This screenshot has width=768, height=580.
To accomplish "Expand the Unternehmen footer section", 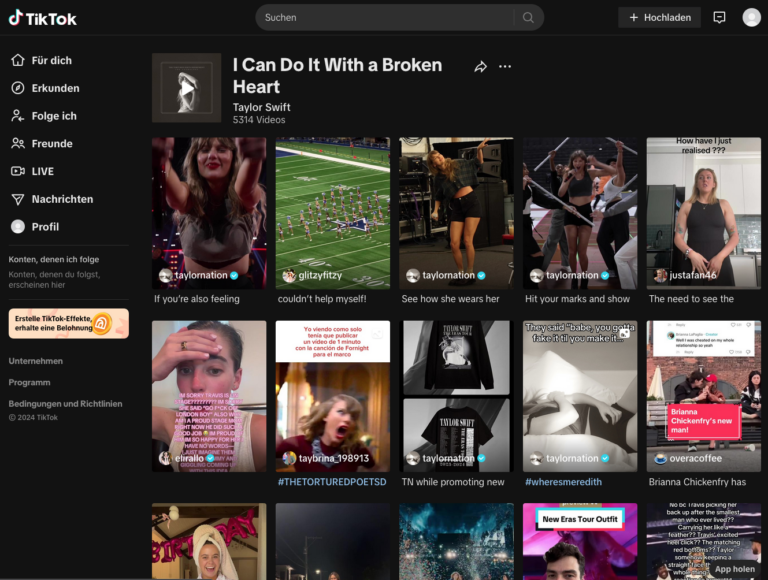I will [x=36, y=361].
